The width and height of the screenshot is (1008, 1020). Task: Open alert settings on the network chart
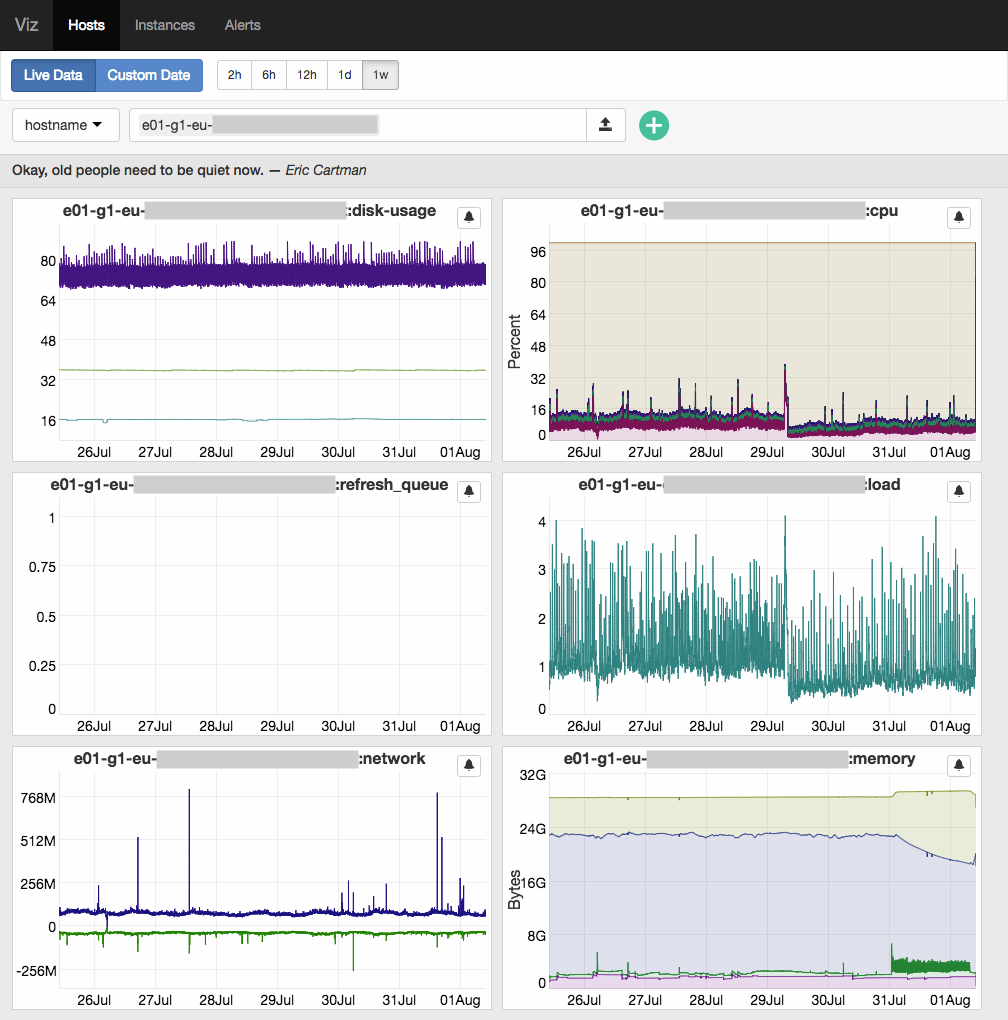coord(468,765)
